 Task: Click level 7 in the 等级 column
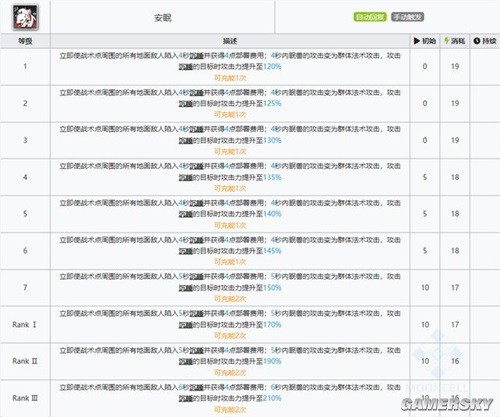(x=25, y=287)
